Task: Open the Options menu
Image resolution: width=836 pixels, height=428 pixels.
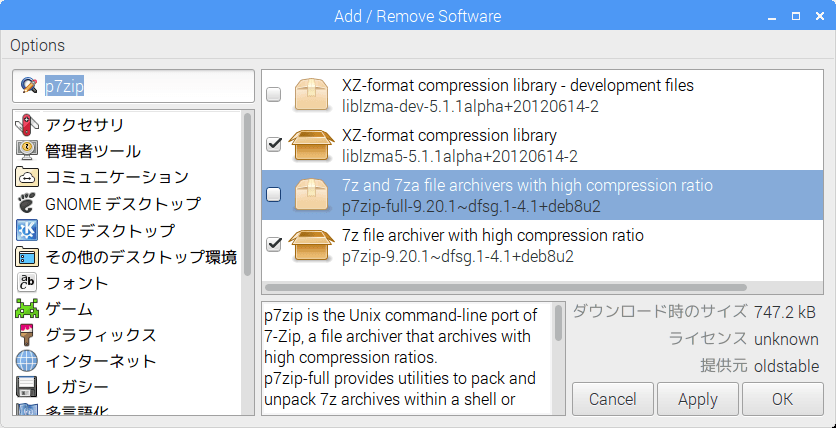Action: [x=37, y=45]
